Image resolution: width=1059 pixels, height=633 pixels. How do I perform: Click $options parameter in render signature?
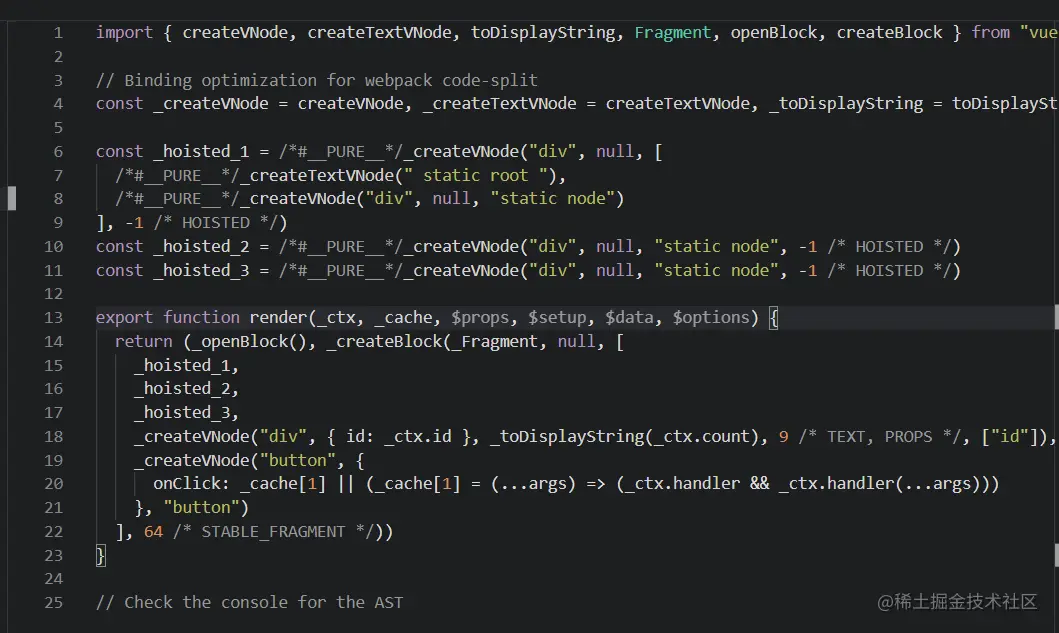pos(711,318)
